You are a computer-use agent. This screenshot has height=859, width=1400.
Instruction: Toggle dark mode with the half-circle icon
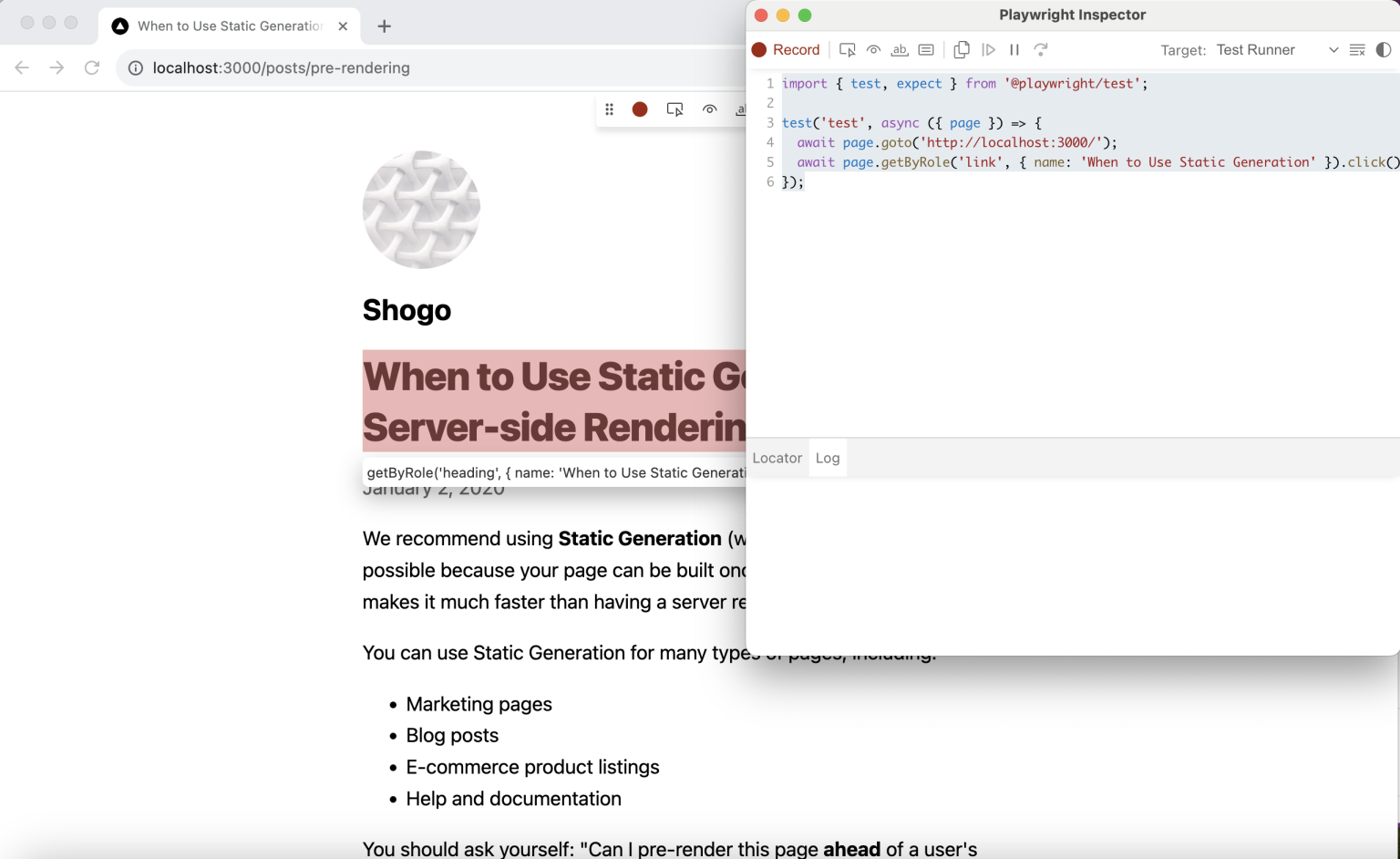coord(1385,50)
